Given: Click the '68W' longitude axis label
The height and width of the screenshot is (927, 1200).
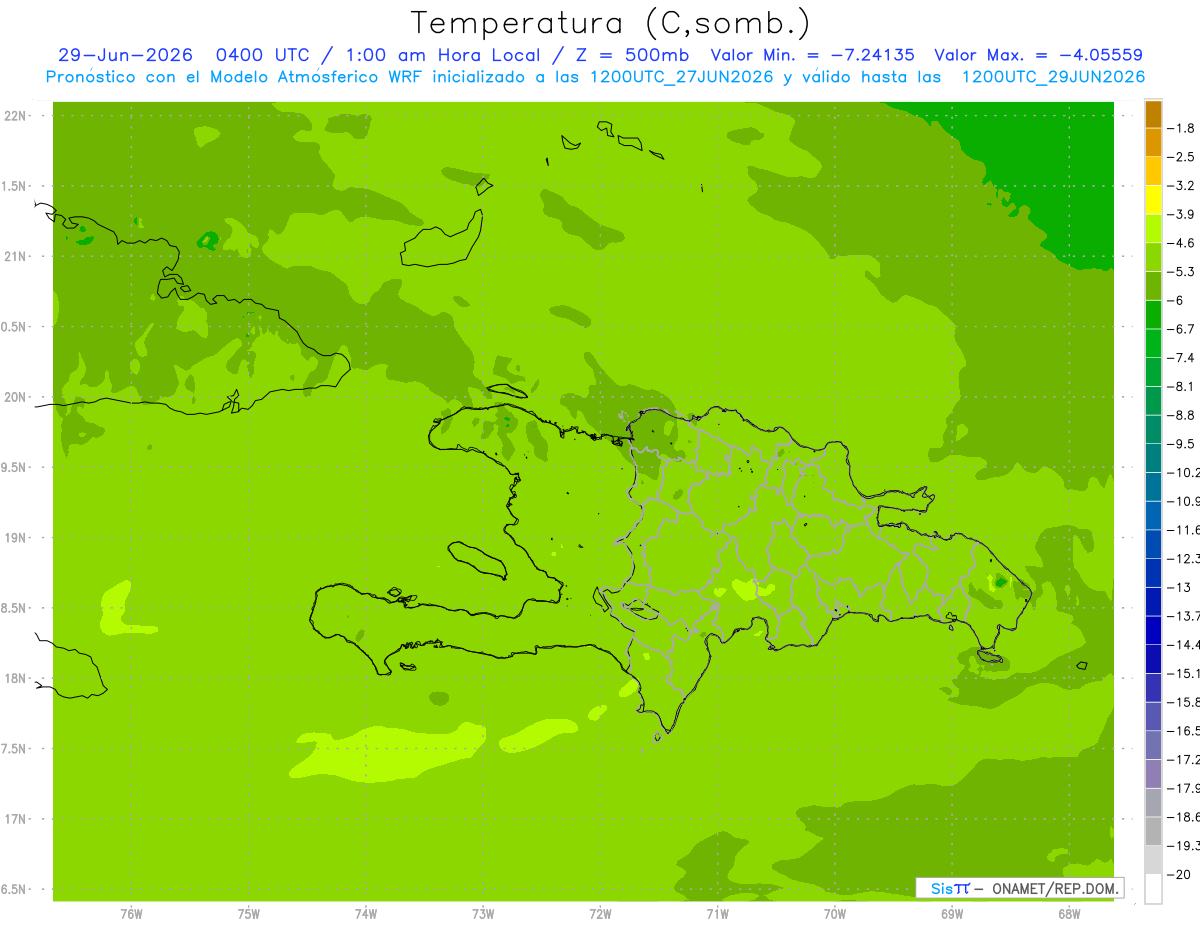Looking at the screenshot, I should tap(1069, 914).
